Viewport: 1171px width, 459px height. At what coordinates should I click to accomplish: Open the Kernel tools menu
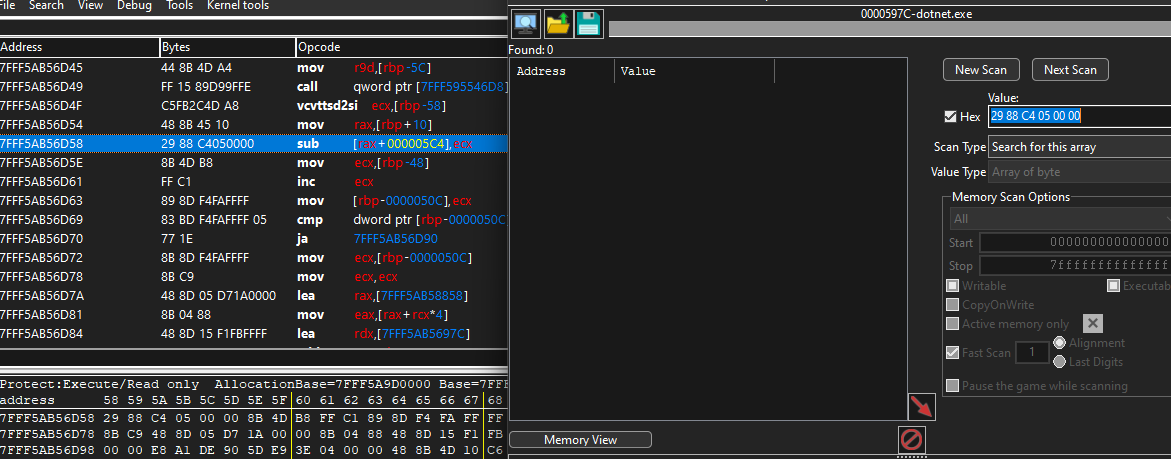click(238, 6)
